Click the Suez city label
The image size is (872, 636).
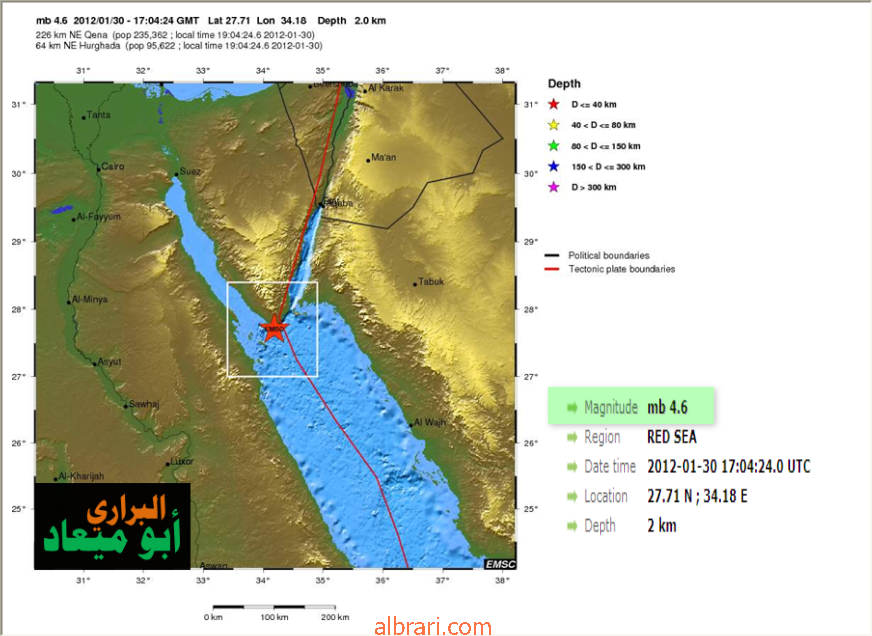(190, 171)
